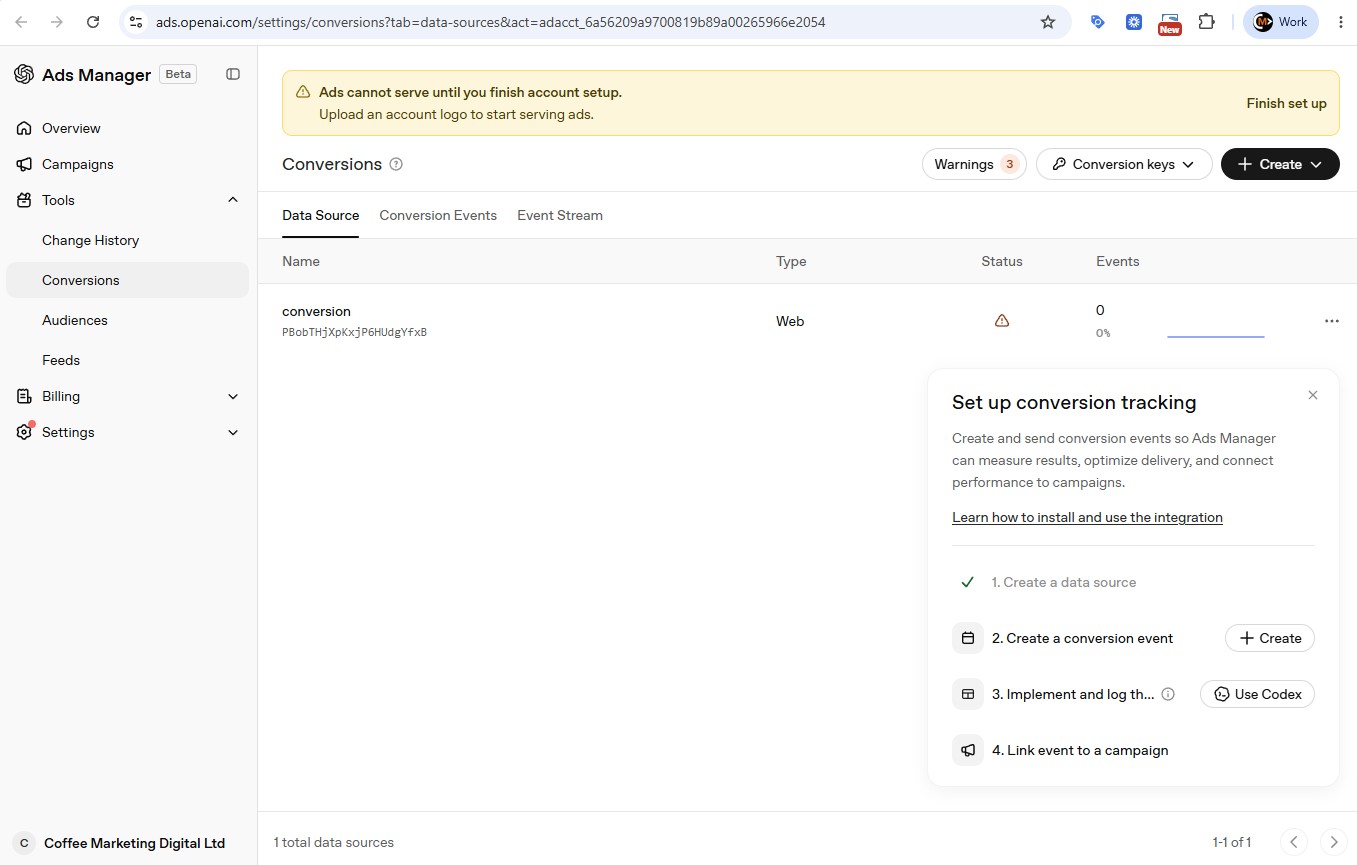This screenshot has height=865, width=1357.
Task: Open the Warnings button with 3 alerts
Action: click(x=974, y=164)
